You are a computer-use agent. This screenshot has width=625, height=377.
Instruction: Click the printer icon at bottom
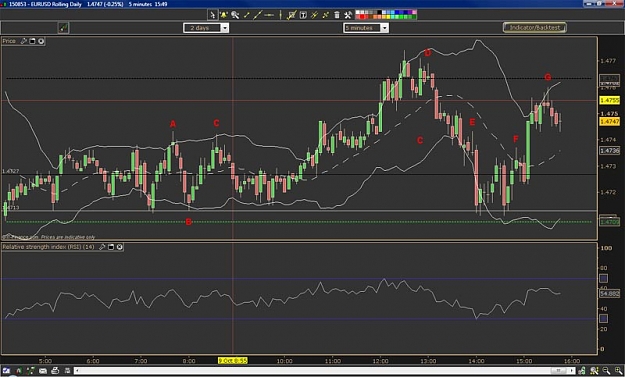(x=55, y=371)
